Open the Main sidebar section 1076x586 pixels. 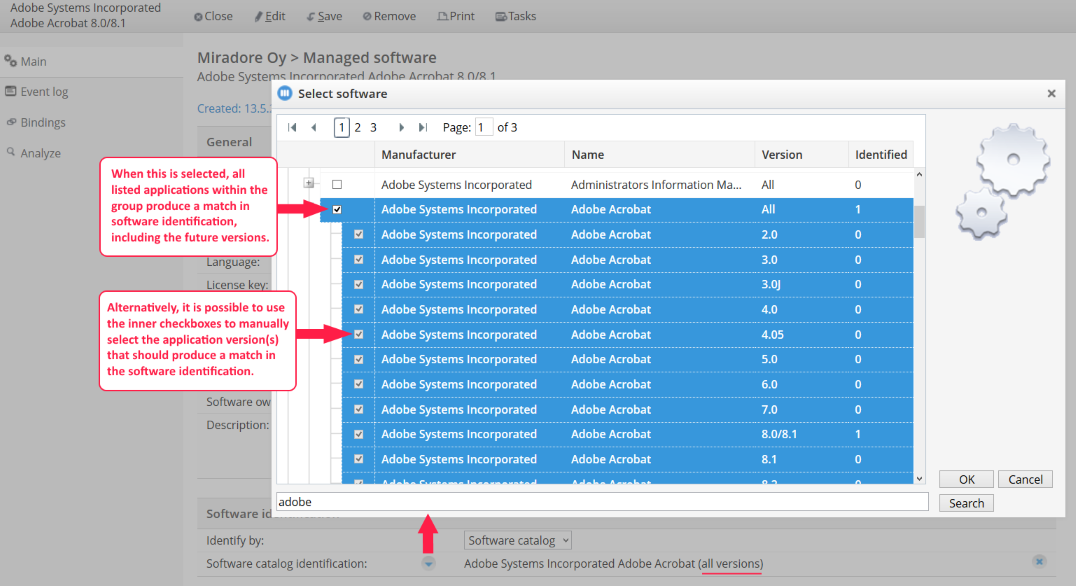[26, 61]
